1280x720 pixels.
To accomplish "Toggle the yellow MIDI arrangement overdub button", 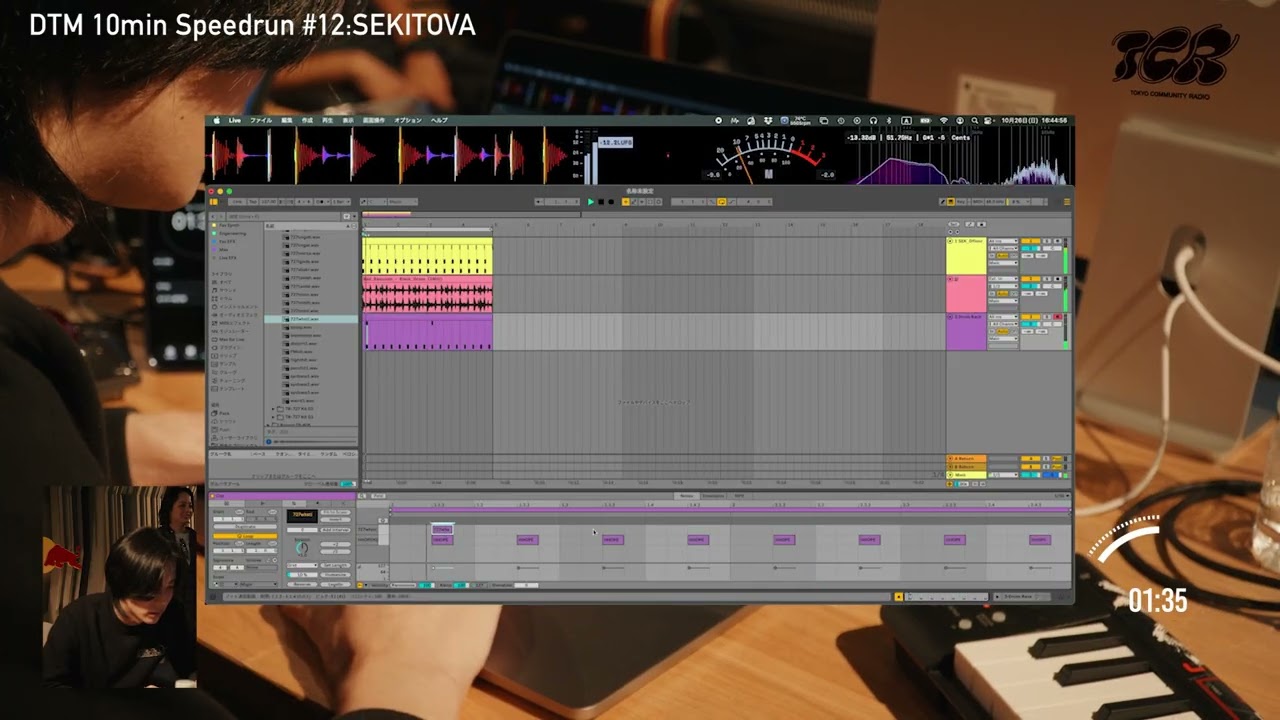I will (x=625, y=202).
